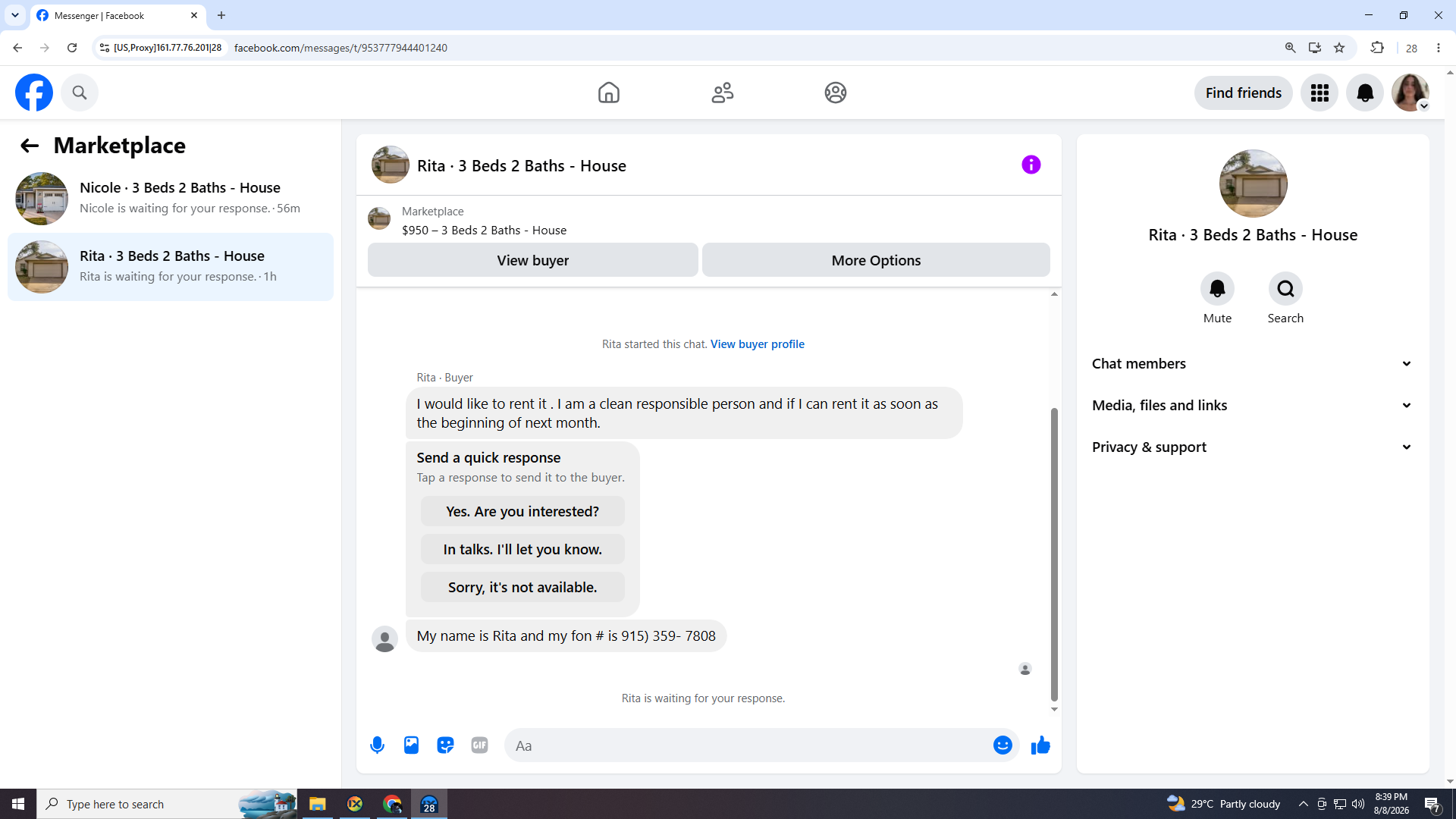Open the purple conversation info icon
Viewport: 1456px width, 819px height.
click(x=1031, y=165)
